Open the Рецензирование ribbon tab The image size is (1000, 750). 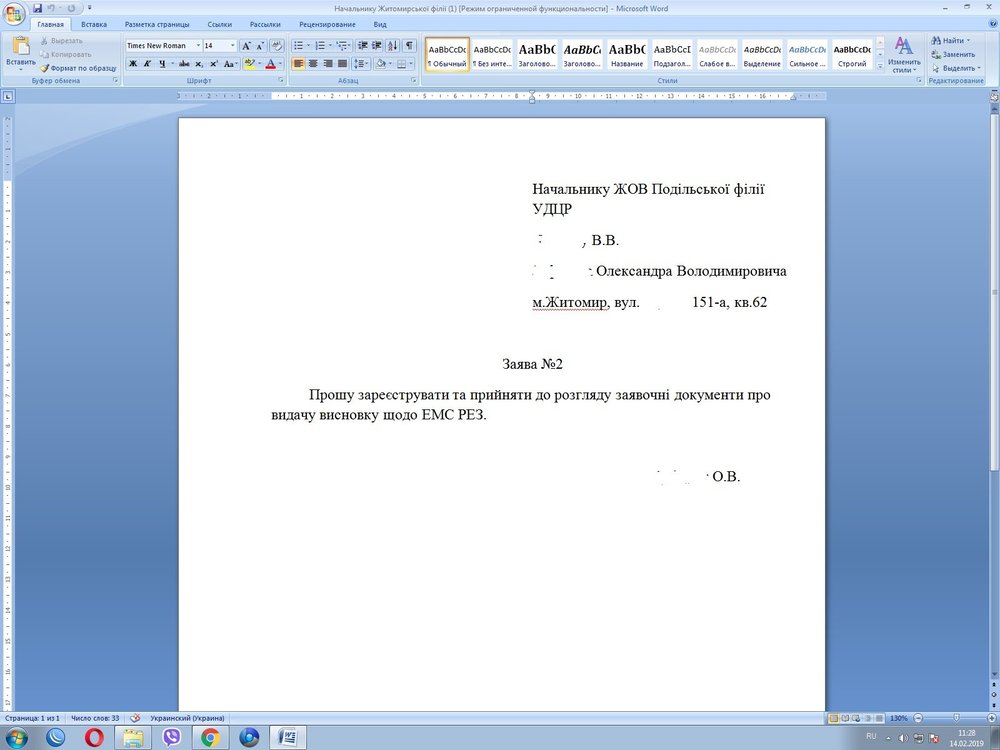(327, 24)
